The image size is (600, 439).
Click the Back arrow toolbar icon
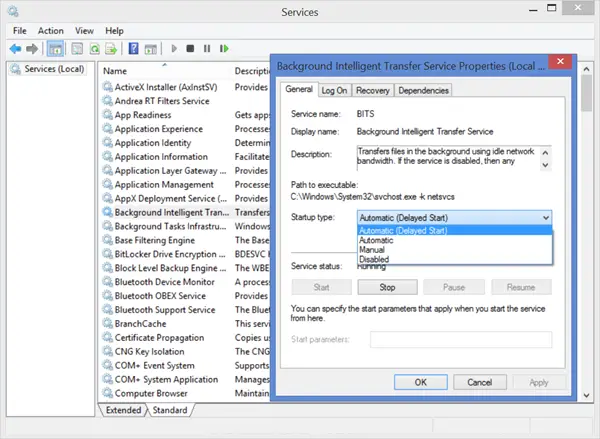click(16, 48)
